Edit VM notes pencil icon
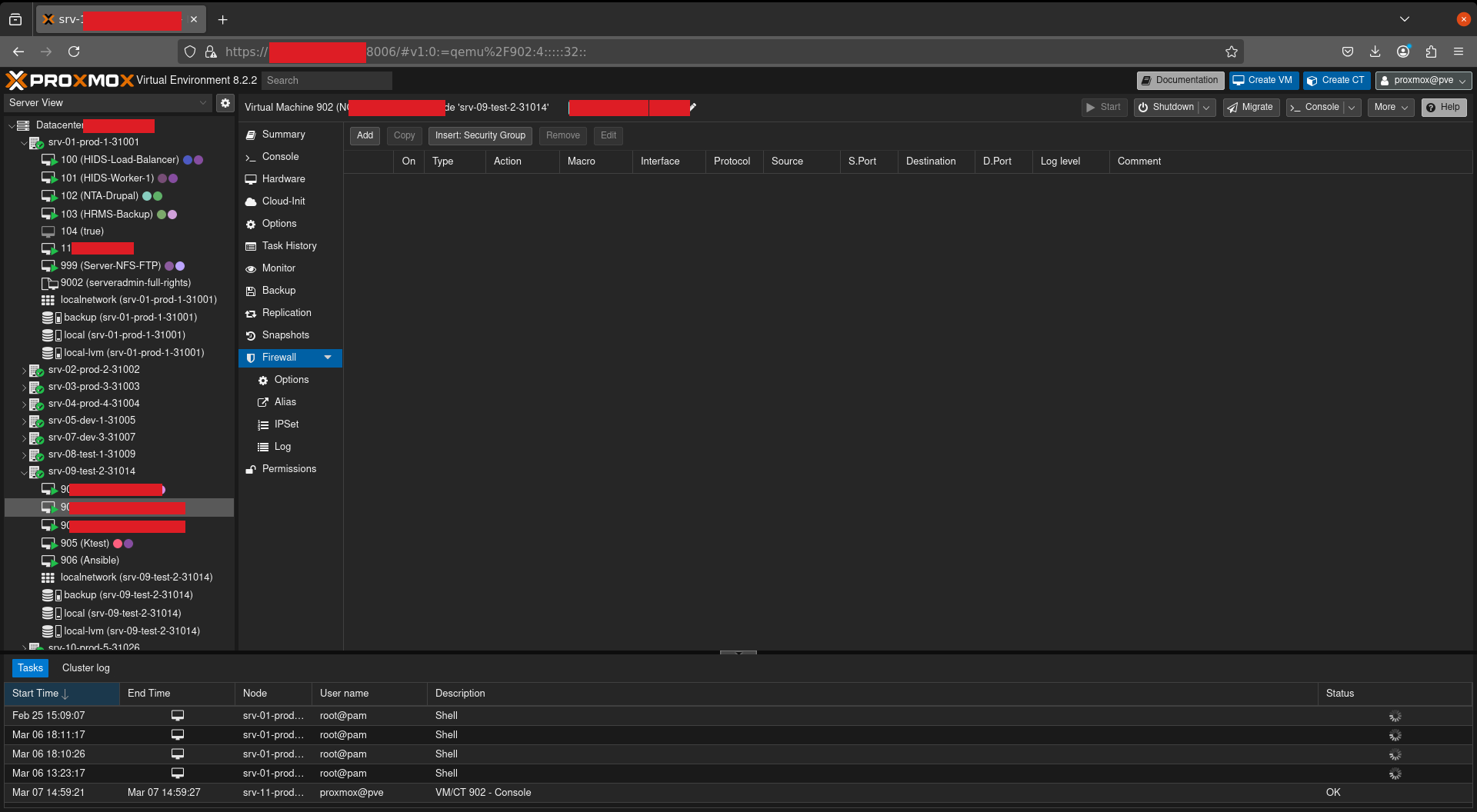The width and height of the screenshot is (1477, 812). 693,107
